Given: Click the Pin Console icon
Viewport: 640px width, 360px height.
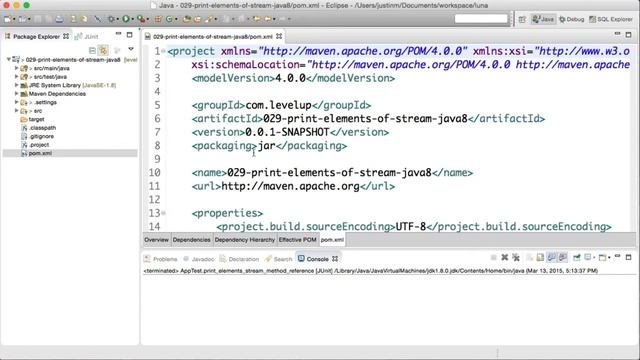Looking at the screenshot, I should 577,258.
